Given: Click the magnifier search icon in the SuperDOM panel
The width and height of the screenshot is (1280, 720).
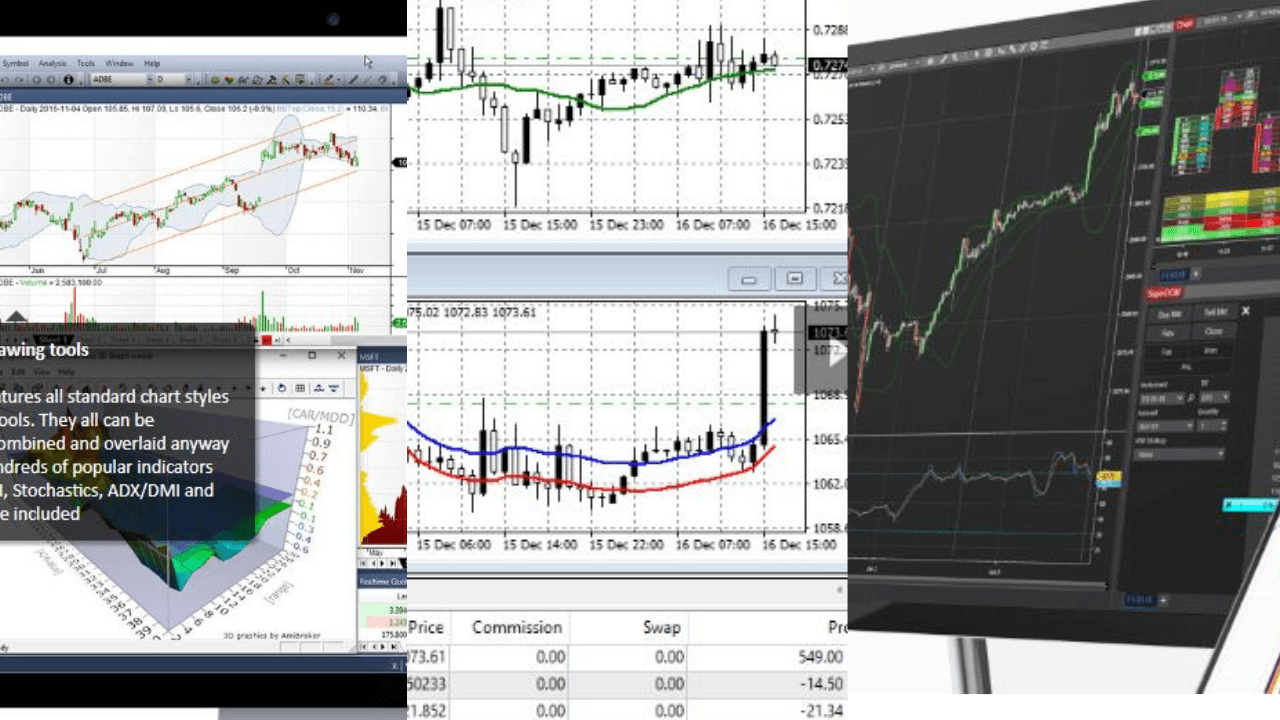Looking at the screenshot, I should [1191, 398].
